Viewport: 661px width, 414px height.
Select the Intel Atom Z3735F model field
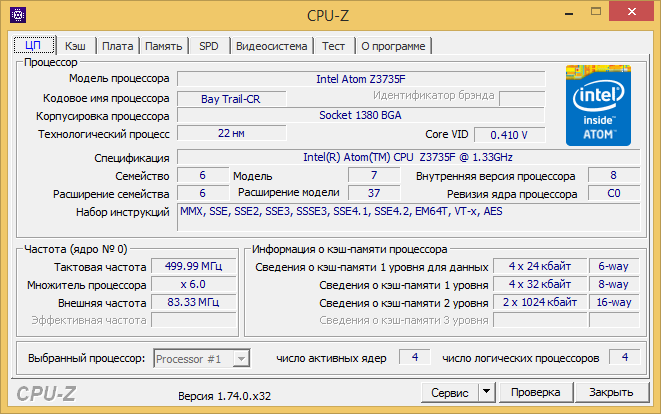361,79
